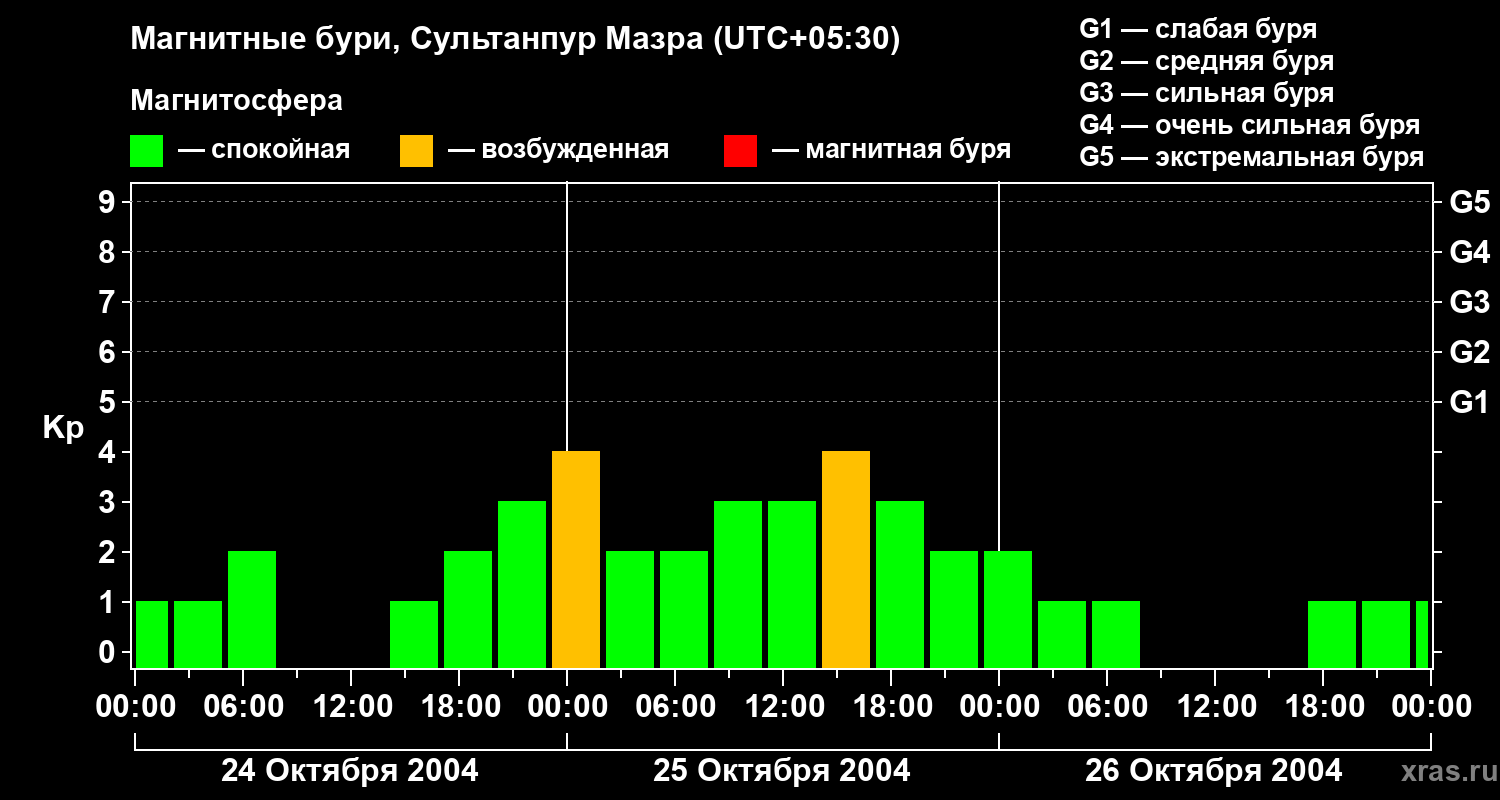1500x800 pixels.
Task: Click the «G5 — экстремальная буря» legend line
Action: pyautogui.click(x=1252, y=158)
